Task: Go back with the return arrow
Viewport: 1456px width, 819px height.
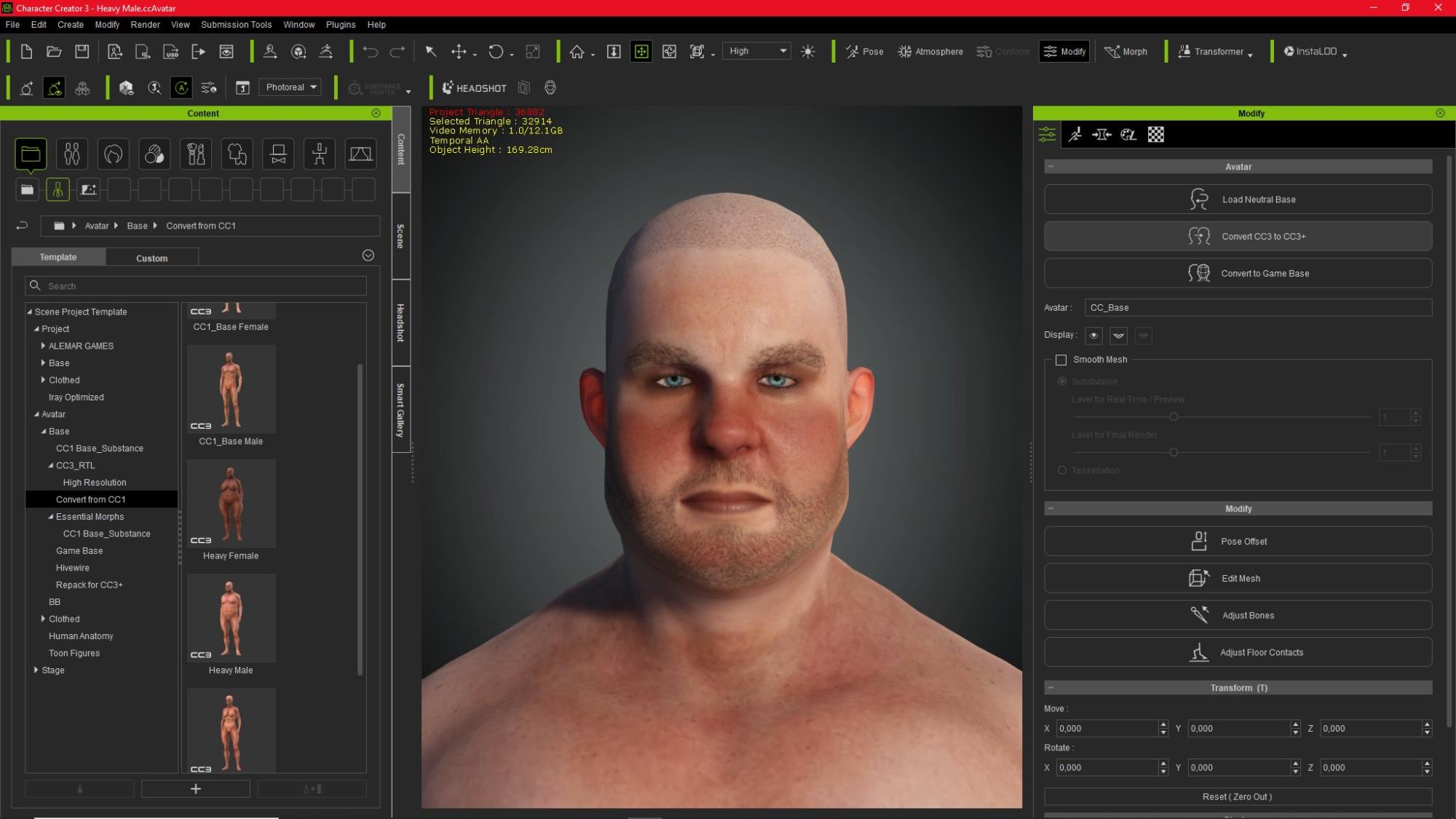Action: (22, 226)
